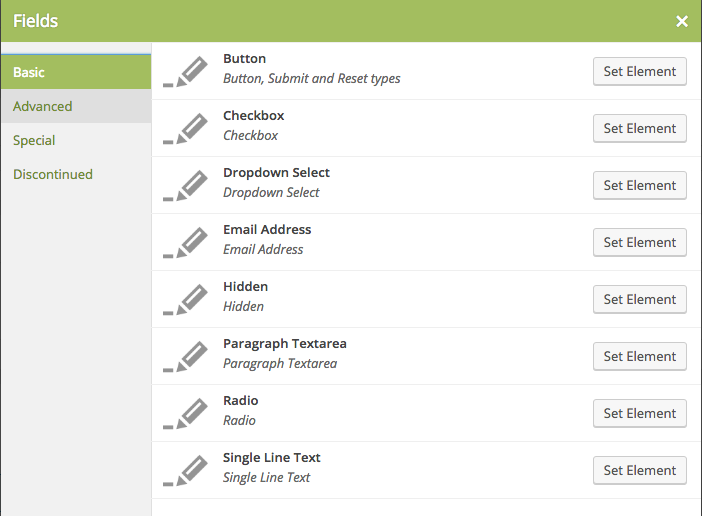
Task: Set Element for Single Line Text
Action: [640, 470]
